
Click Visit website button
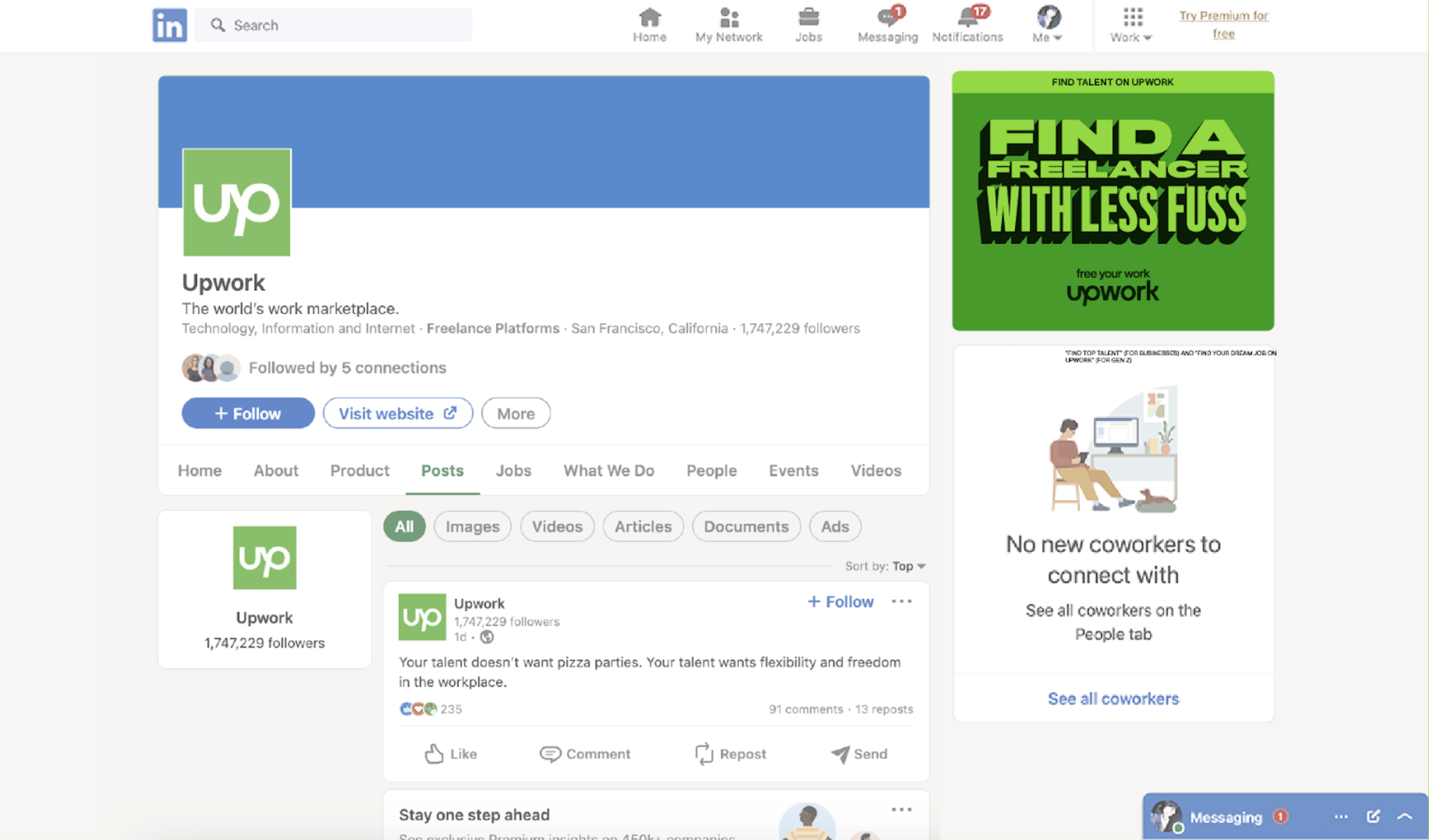pos(397,413)
